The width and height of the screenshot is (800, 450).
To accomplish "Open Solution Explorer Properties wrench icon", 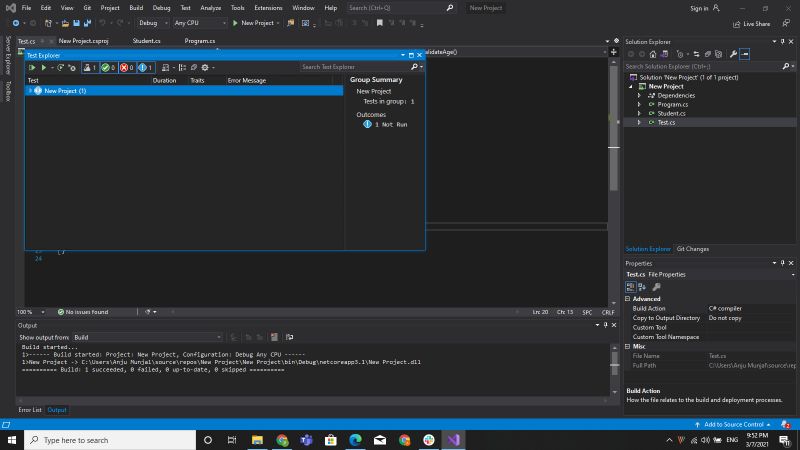I will tap(733, 54).
